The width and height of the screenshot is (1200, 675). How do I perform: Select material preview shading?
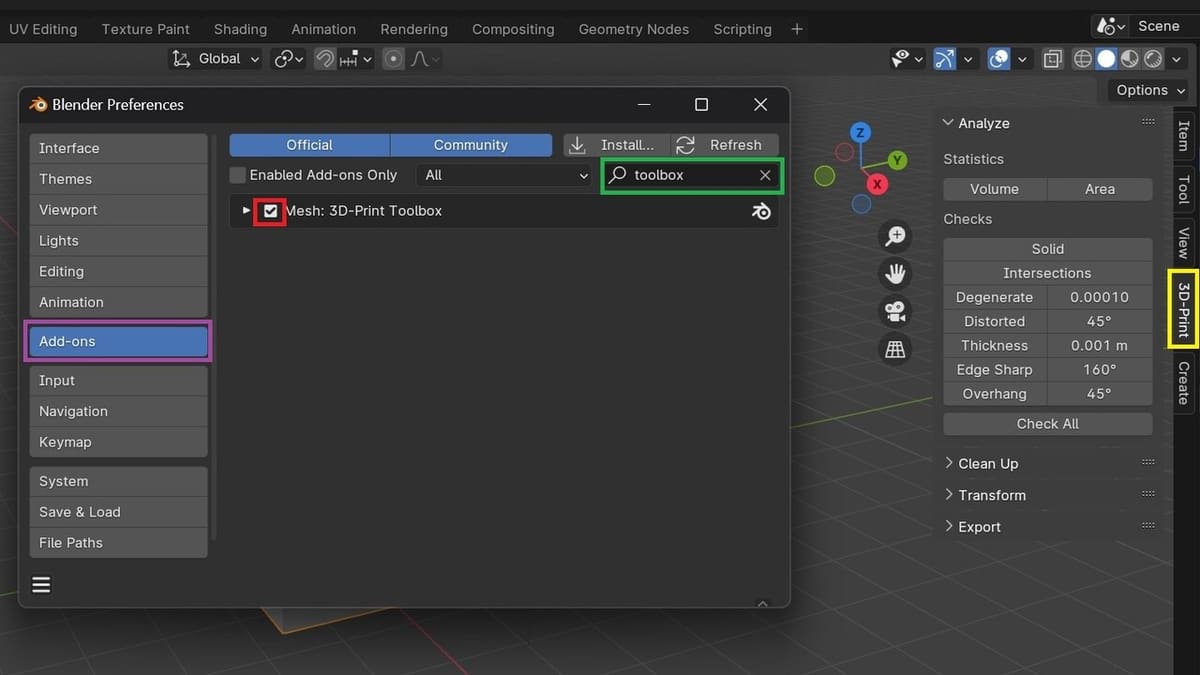pyautogui.click(x=1129, y=59)
